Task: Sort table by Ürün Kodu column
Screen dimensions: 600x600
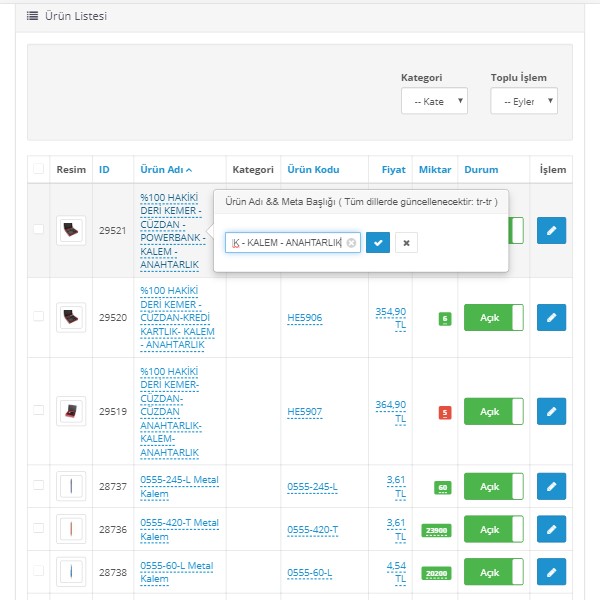Action: (312, 170)
